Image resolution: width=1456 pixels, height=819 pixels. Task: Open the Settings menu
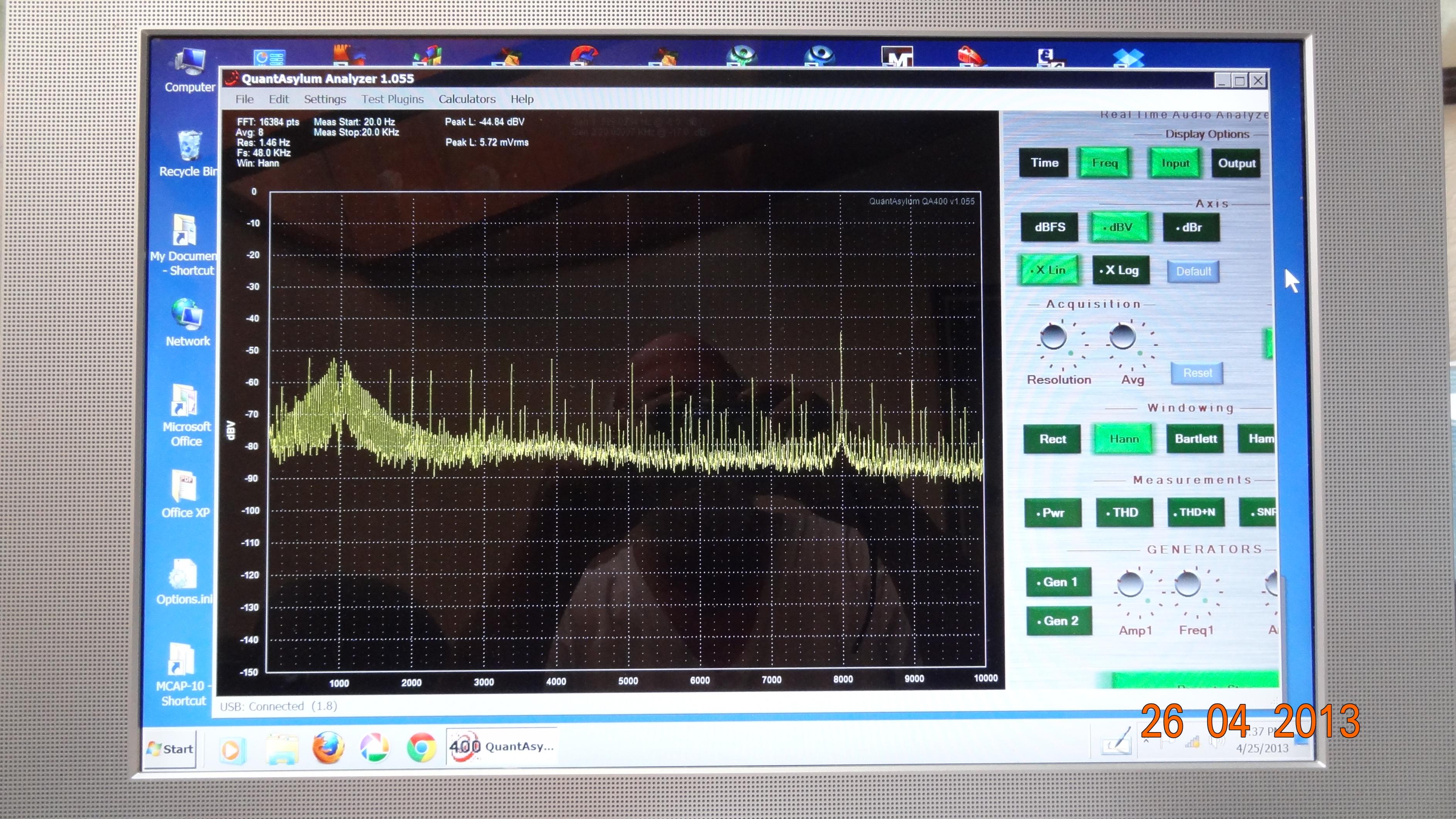pos(325,100)
